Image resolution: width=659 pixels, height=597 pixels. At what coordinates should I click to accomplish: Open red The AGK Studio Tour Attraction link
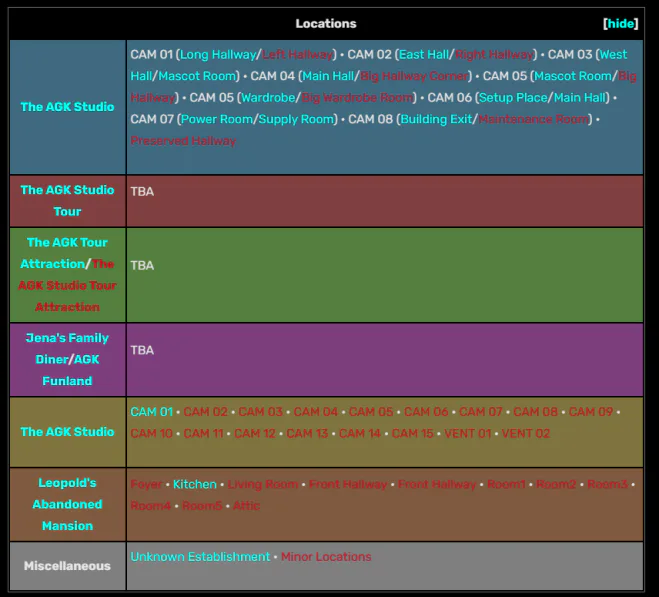[x=67, y=285]
